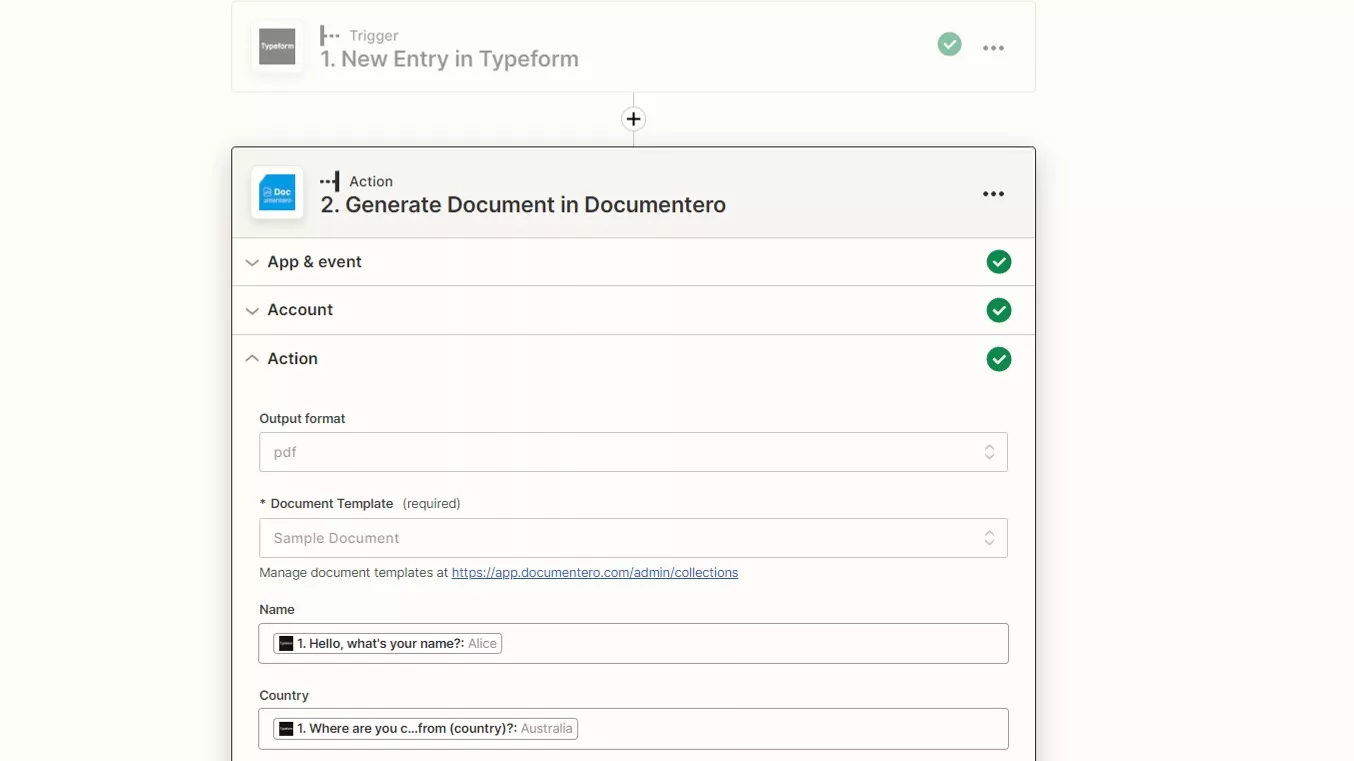Click the plus icon to add a step
Screen dimensions: 1354x761
pyautogui.click(x=633, y=119)
